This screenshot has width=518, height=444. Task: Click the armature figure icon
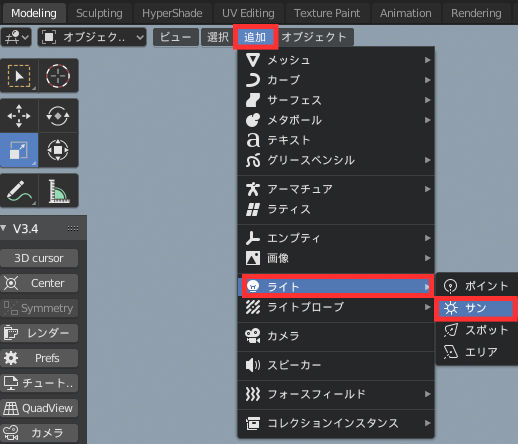click(x=253, y=189)
